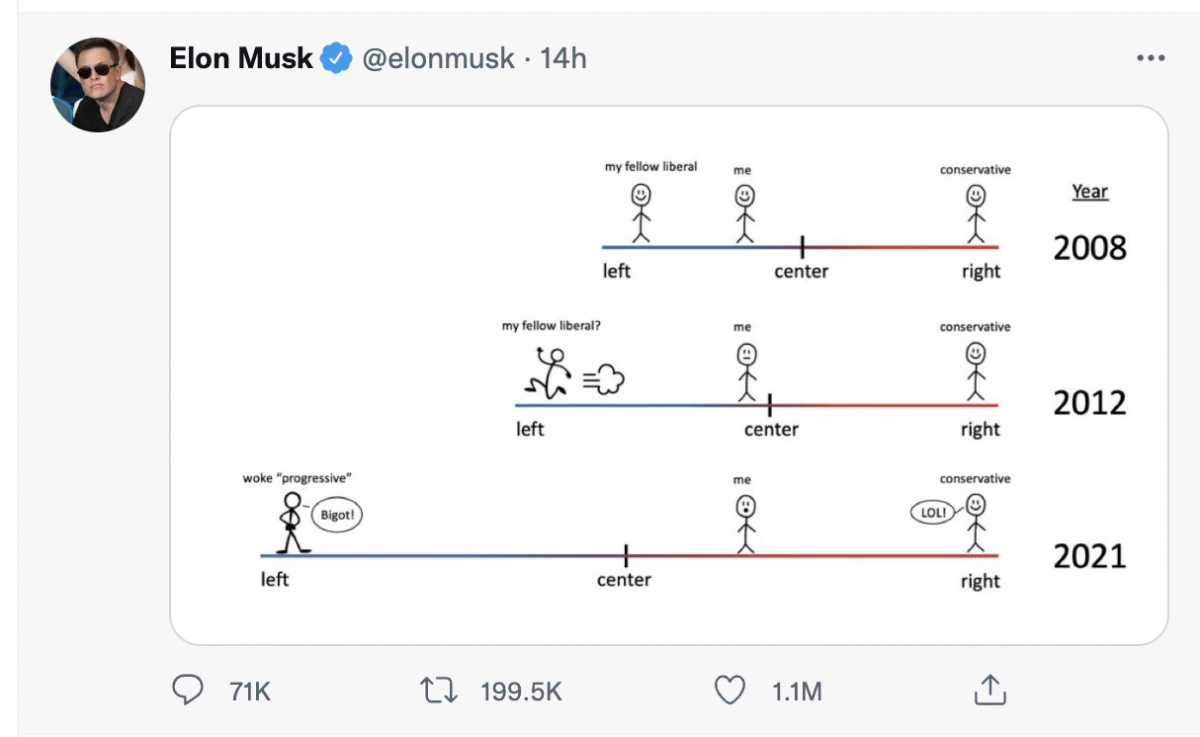Screen dimensions: 1200x737
Task: Click the "Bigot!" speech bubble in the image
Action: (x=337, y=515)
